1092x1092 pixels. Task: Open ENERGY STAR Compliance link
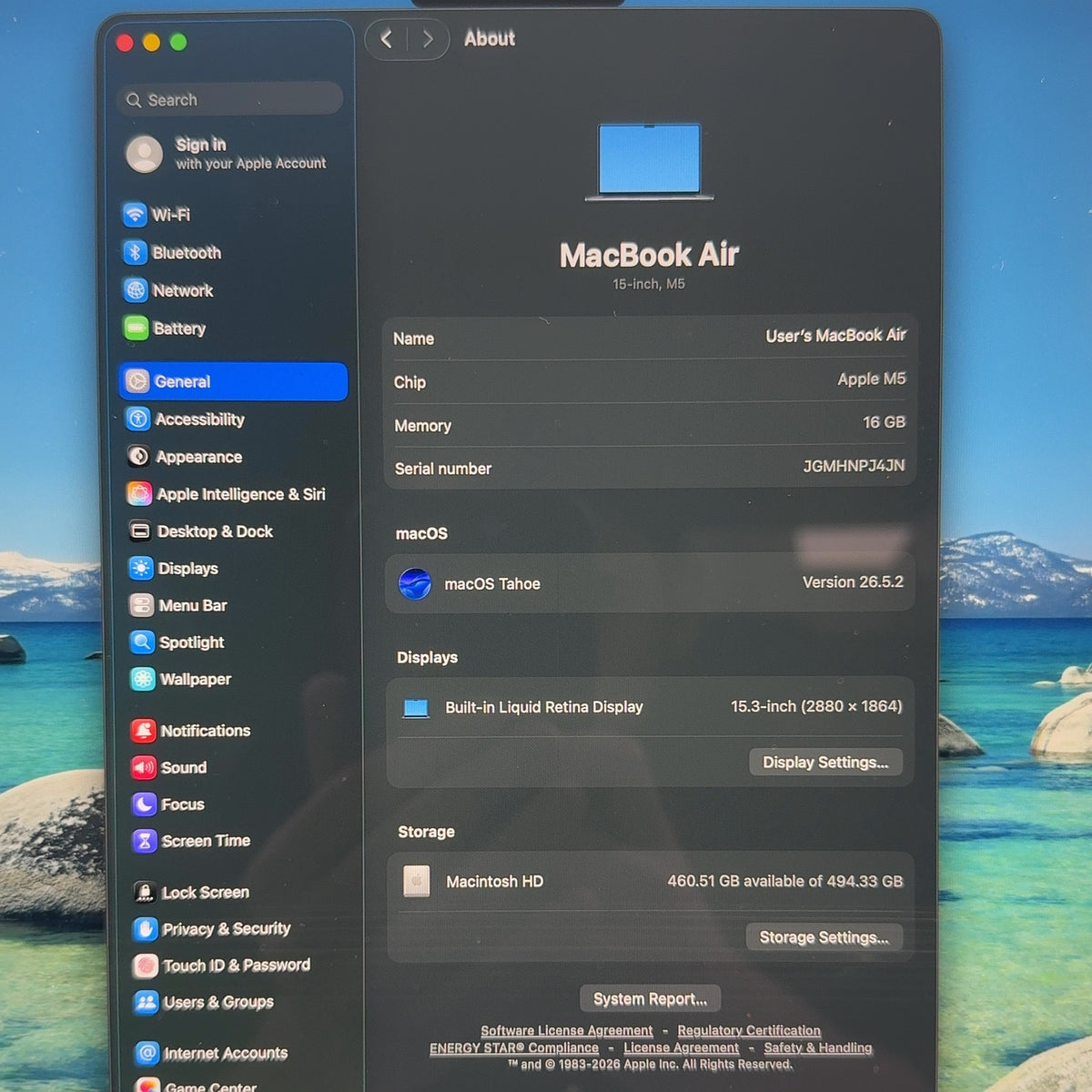coord(514,1047)
